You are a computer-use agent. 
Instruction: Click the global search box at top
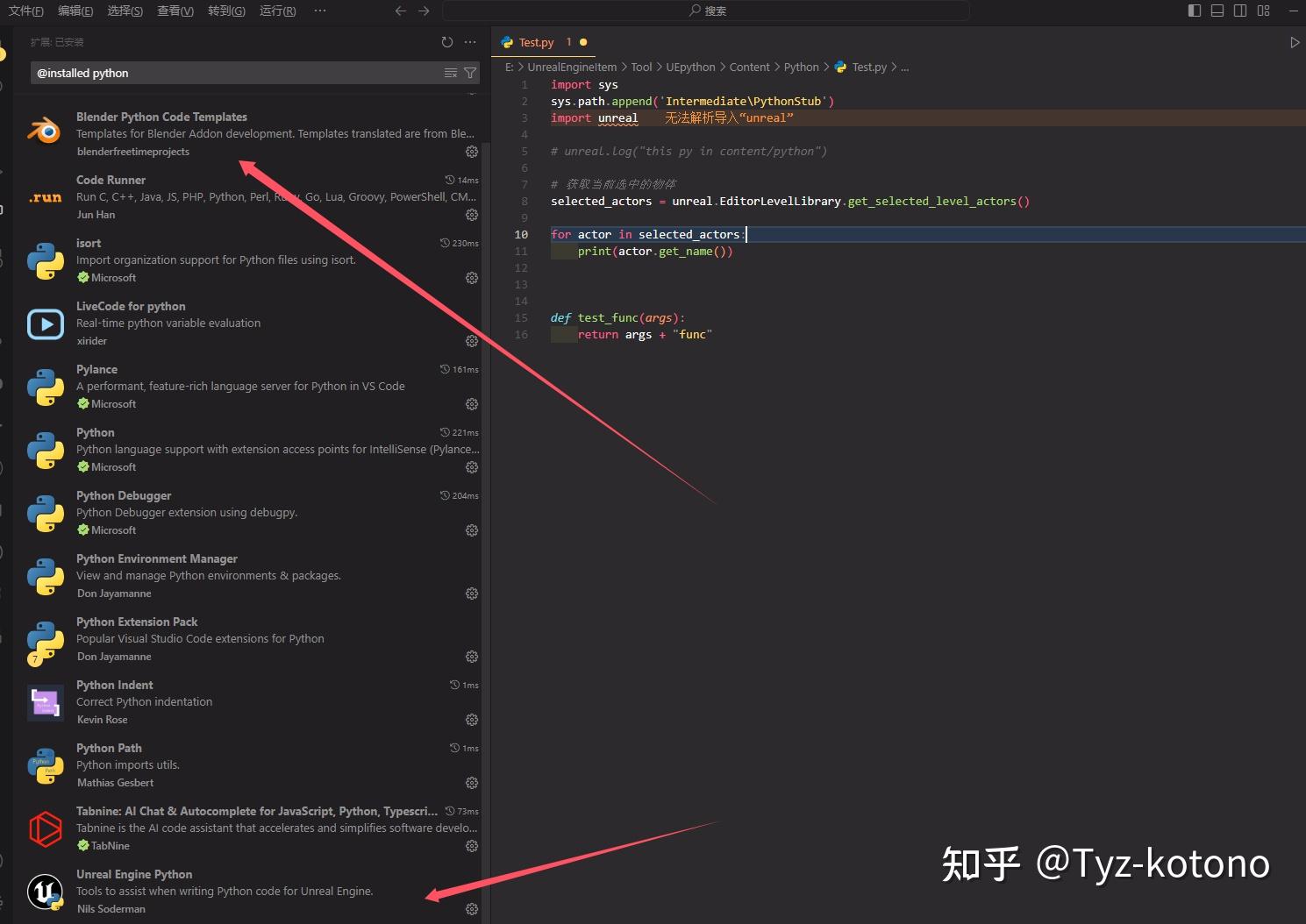(x=707, y=11)
